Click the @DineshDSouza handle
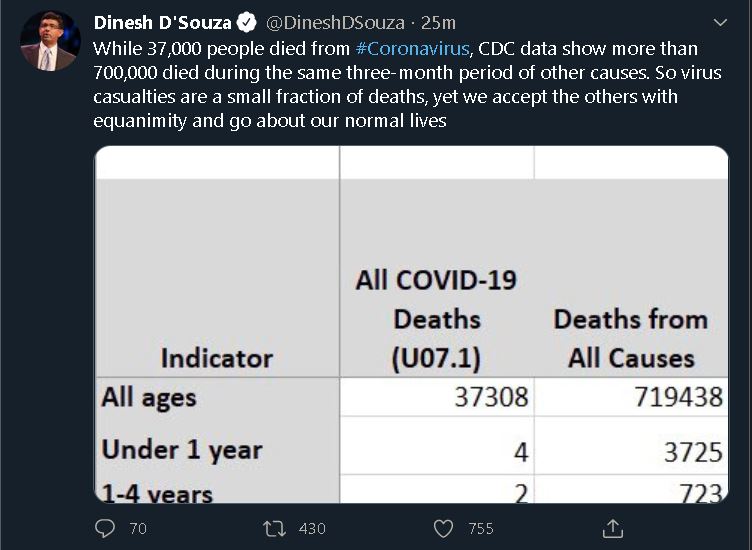Screen dimensions: 752x550 point(335,23)
